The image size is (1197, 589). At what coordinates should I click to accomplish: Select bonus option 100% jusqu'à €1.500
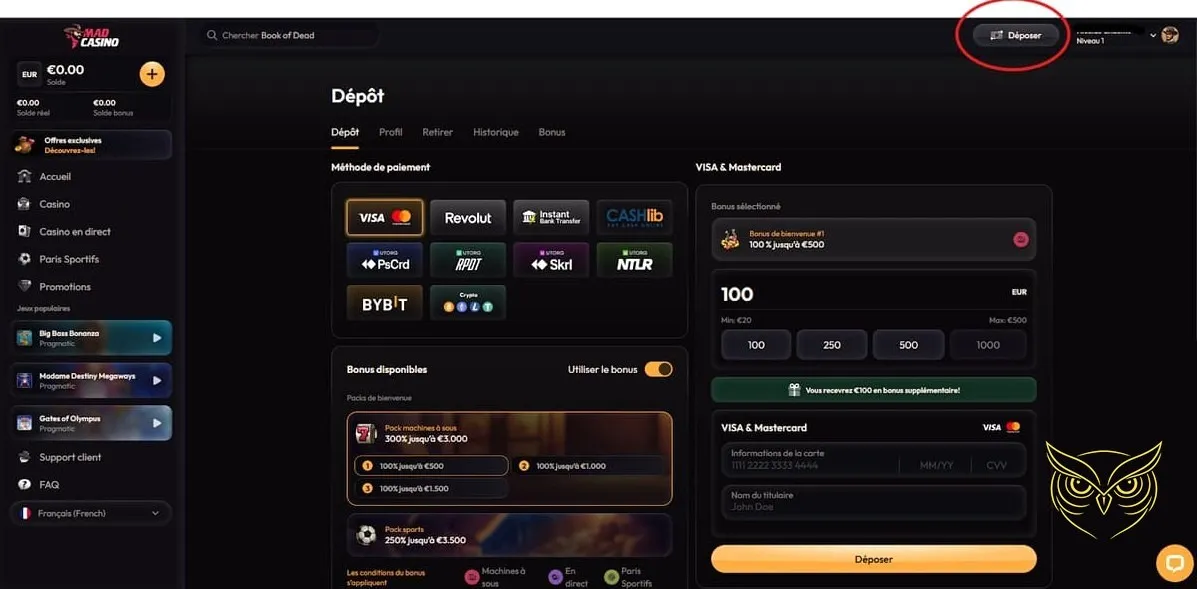[431, 488]
